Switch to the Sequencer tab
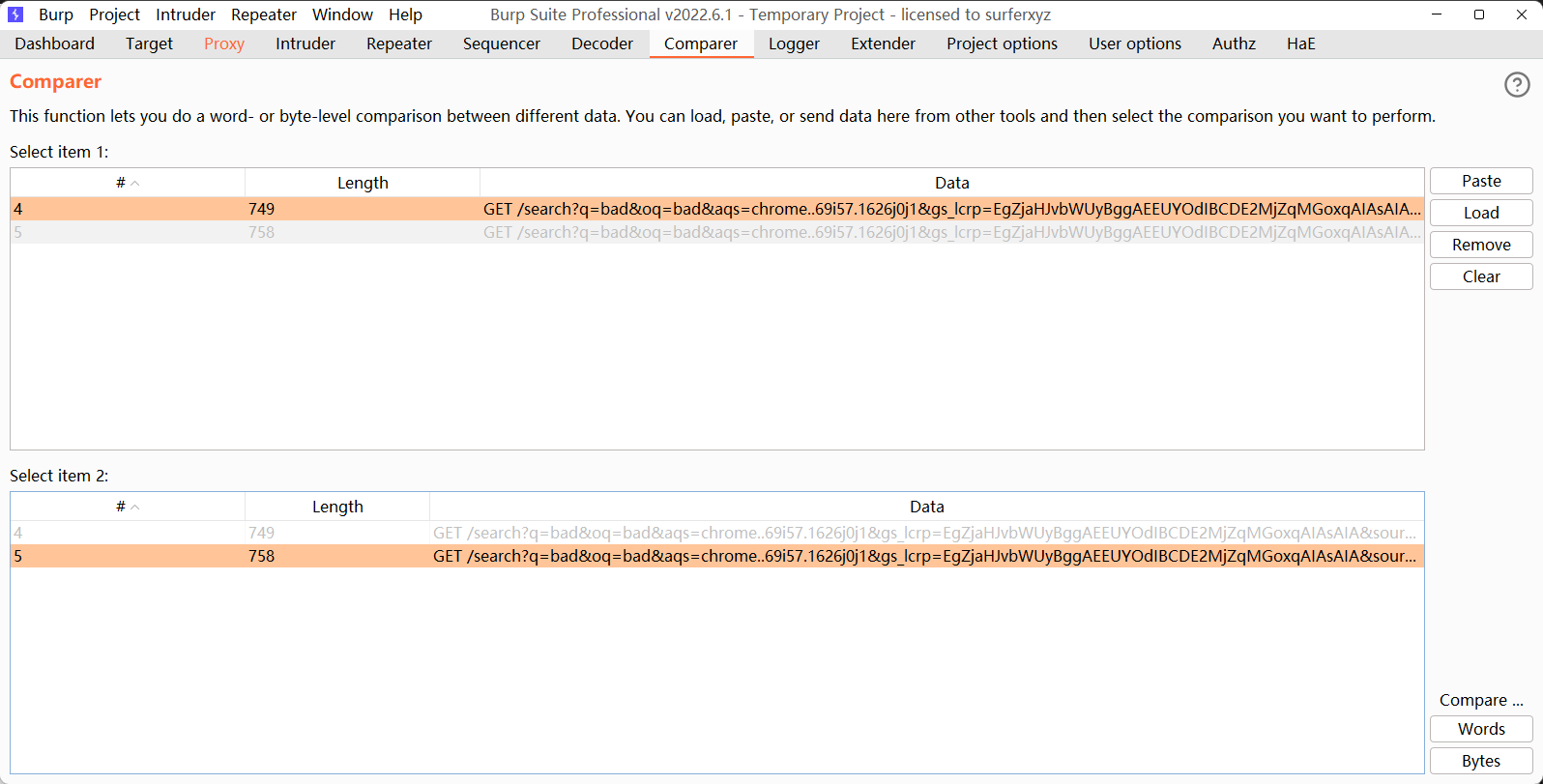Image resolution: width=1543 pixels, height=784 pixels. [x=502, y=44]
